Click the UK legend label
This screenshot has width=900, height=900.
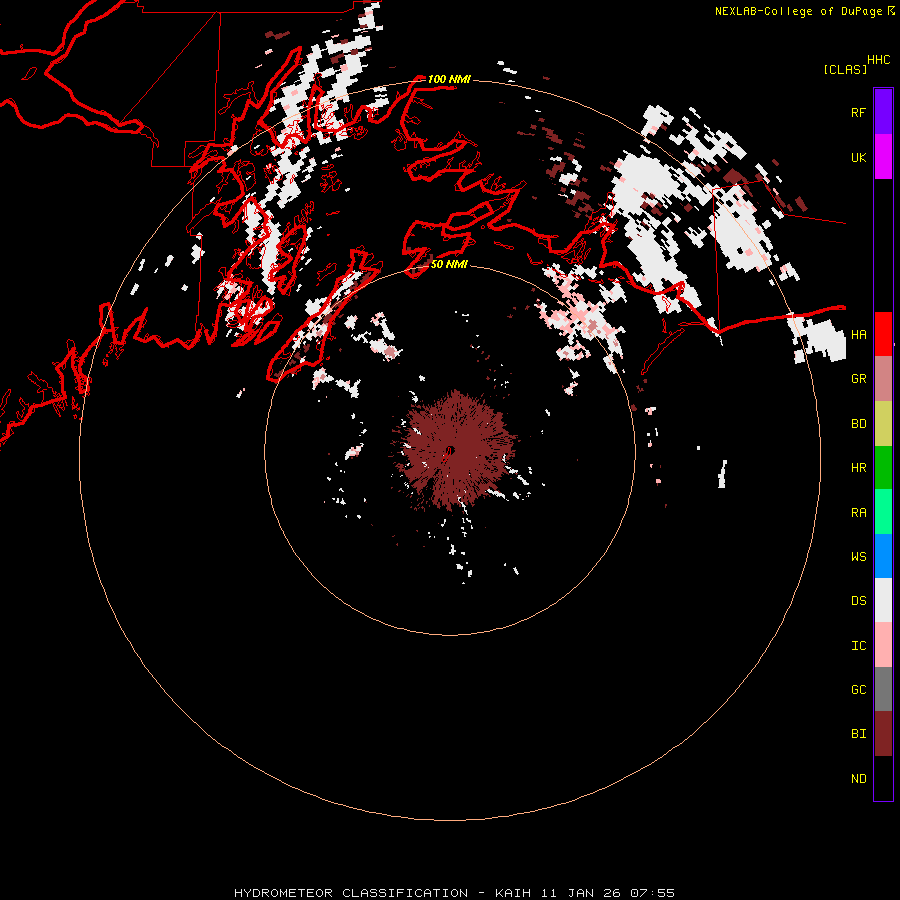point(858,157)
